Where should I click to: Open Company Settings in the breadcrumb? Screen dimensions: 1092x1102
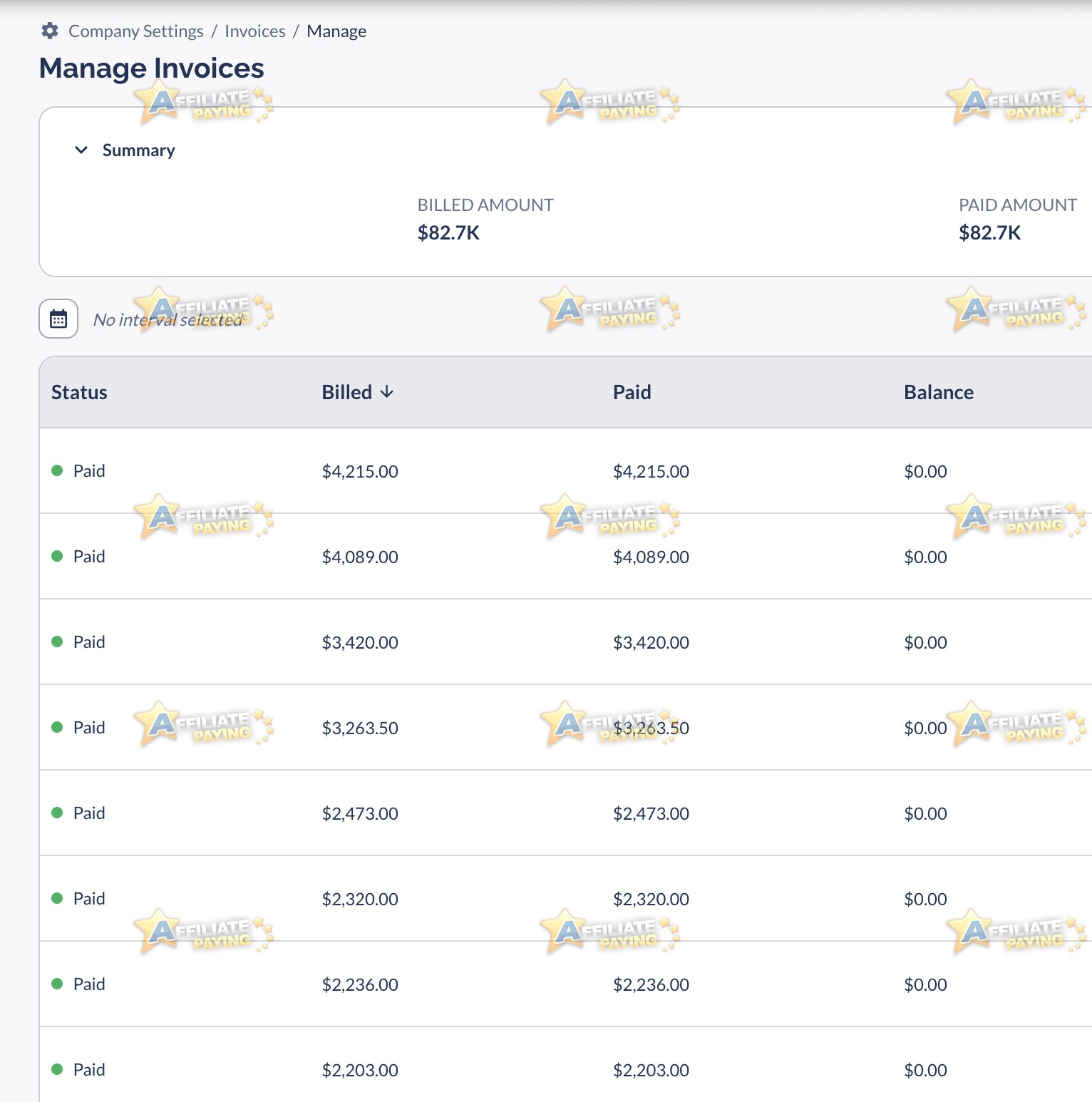pyautogui.click(x=136, y=31)
